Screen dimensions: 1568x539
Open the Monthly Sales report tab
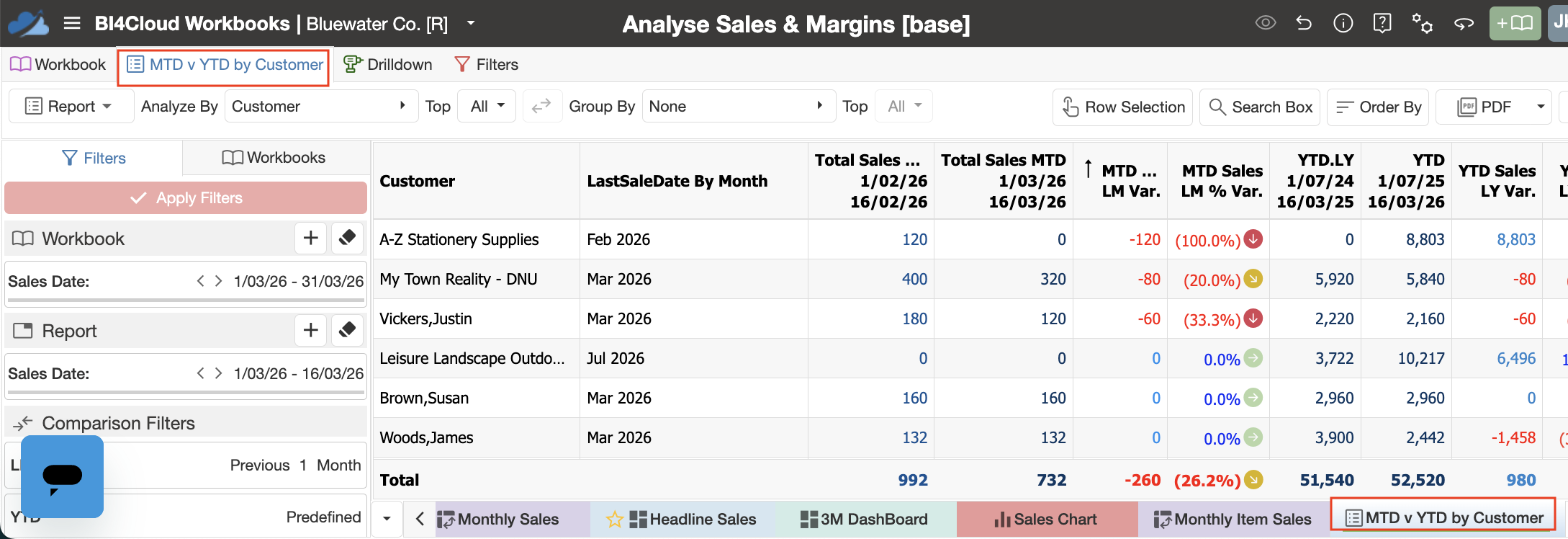pyautogui.click(x=512, y=519)
